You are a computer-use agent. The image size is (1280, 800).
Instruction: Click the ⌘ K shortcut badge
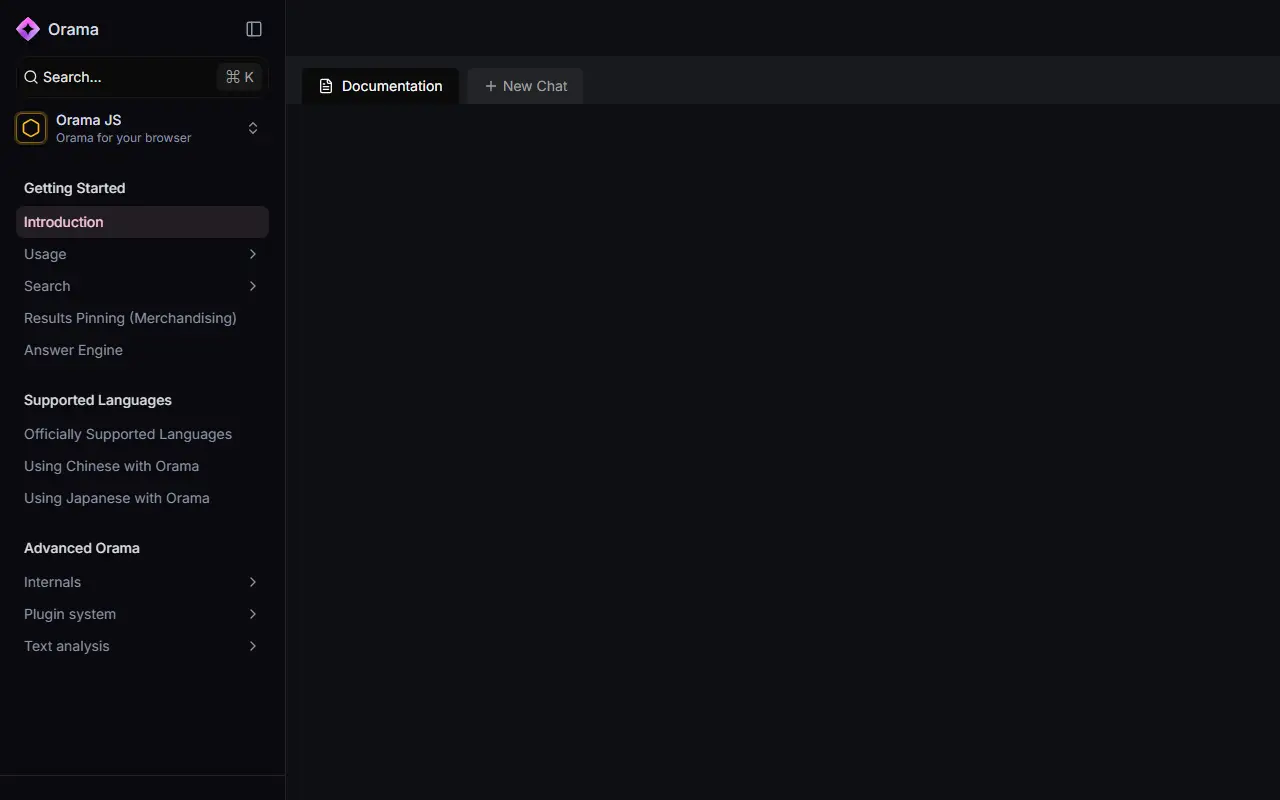pos(239,77)
